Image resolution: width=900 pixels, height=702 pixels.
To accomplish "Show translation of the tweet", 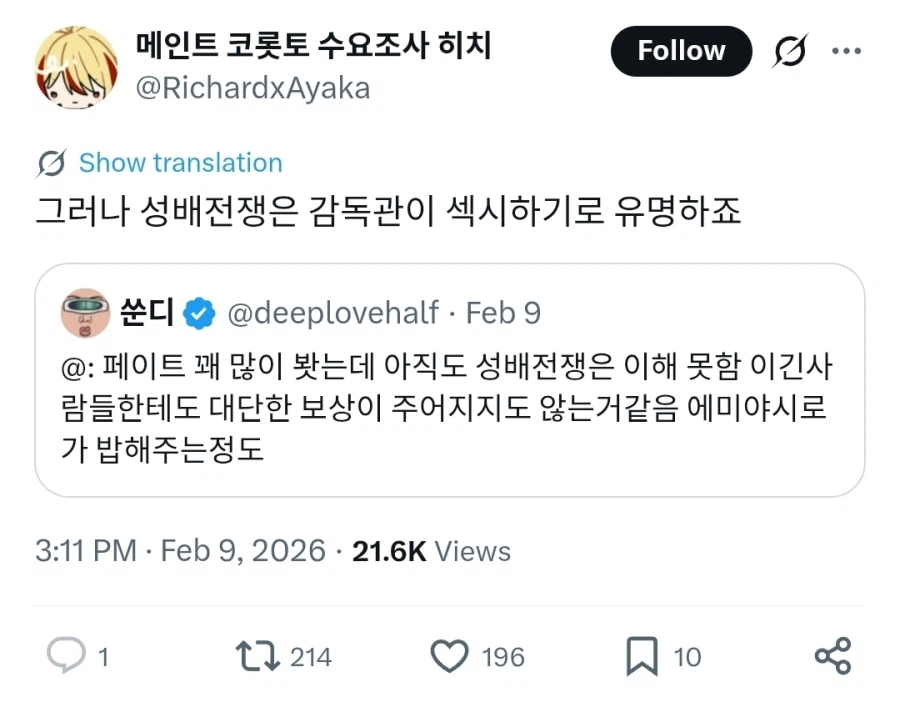I will coord(179,162).
